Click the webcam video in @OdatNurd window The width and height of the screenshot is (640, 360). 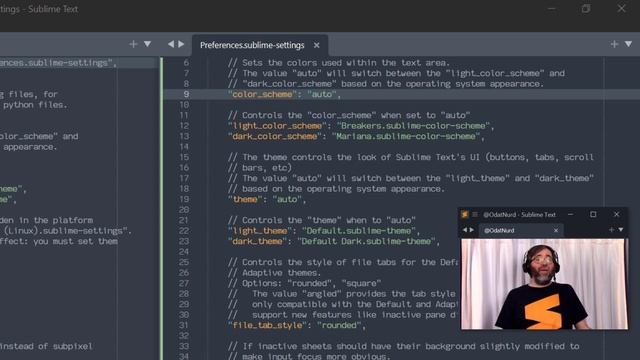[544, 284]
